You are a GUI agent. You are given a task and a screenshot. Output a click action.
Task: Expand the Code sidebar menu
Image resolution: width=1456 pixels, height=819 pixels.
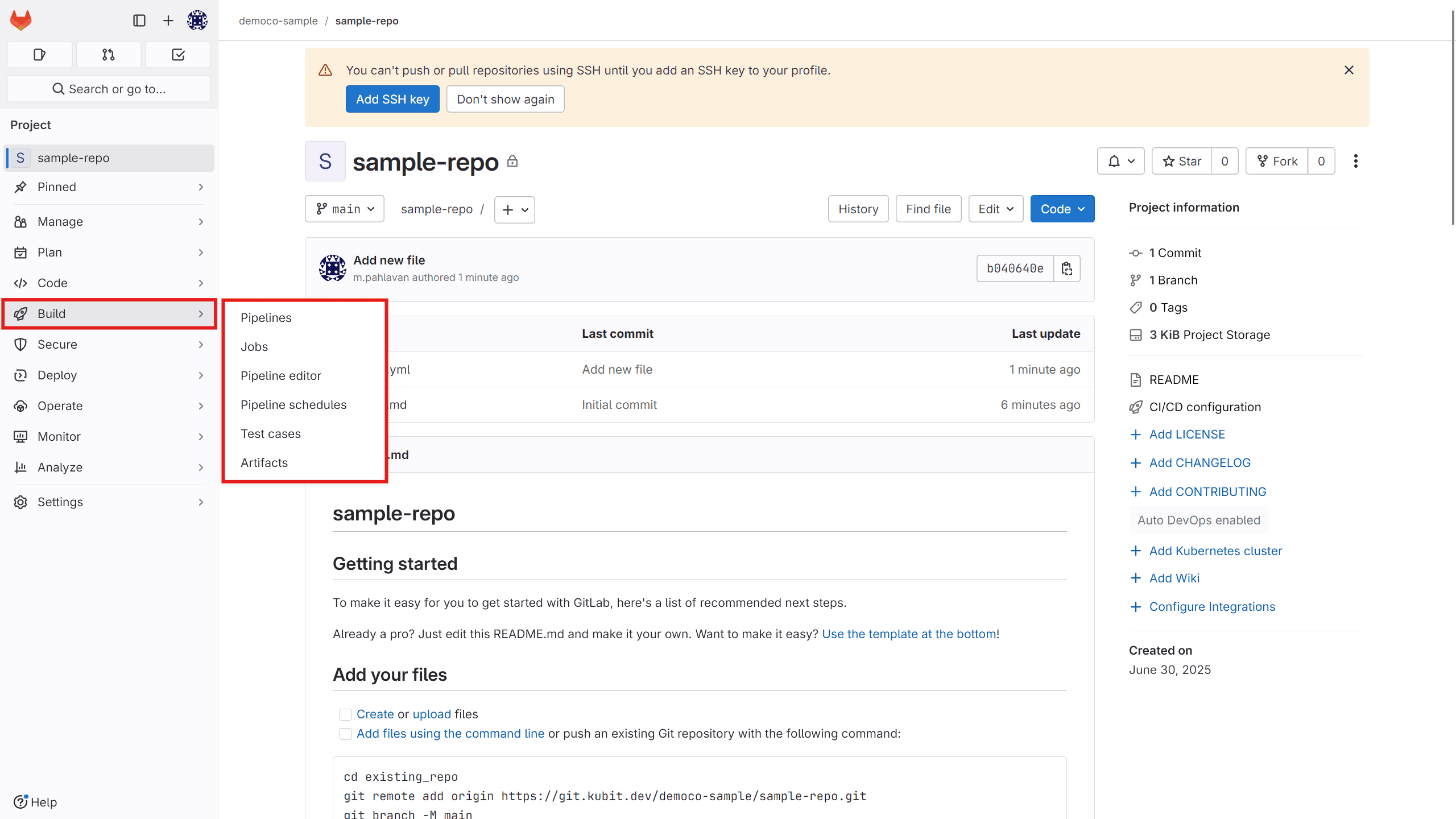point(109,283)
